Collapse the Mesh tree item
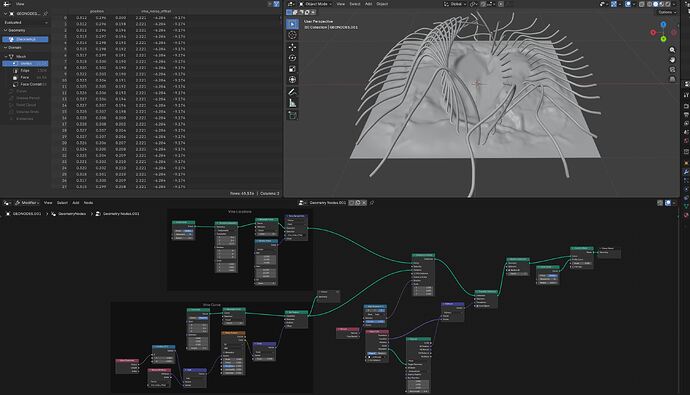This screenshot has height=395, width=690. click(x=6, y=57)
